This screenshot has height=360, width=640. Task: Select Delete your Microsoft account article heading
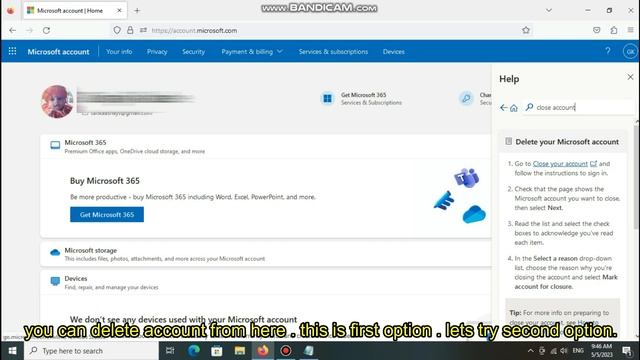click(567, 142)
